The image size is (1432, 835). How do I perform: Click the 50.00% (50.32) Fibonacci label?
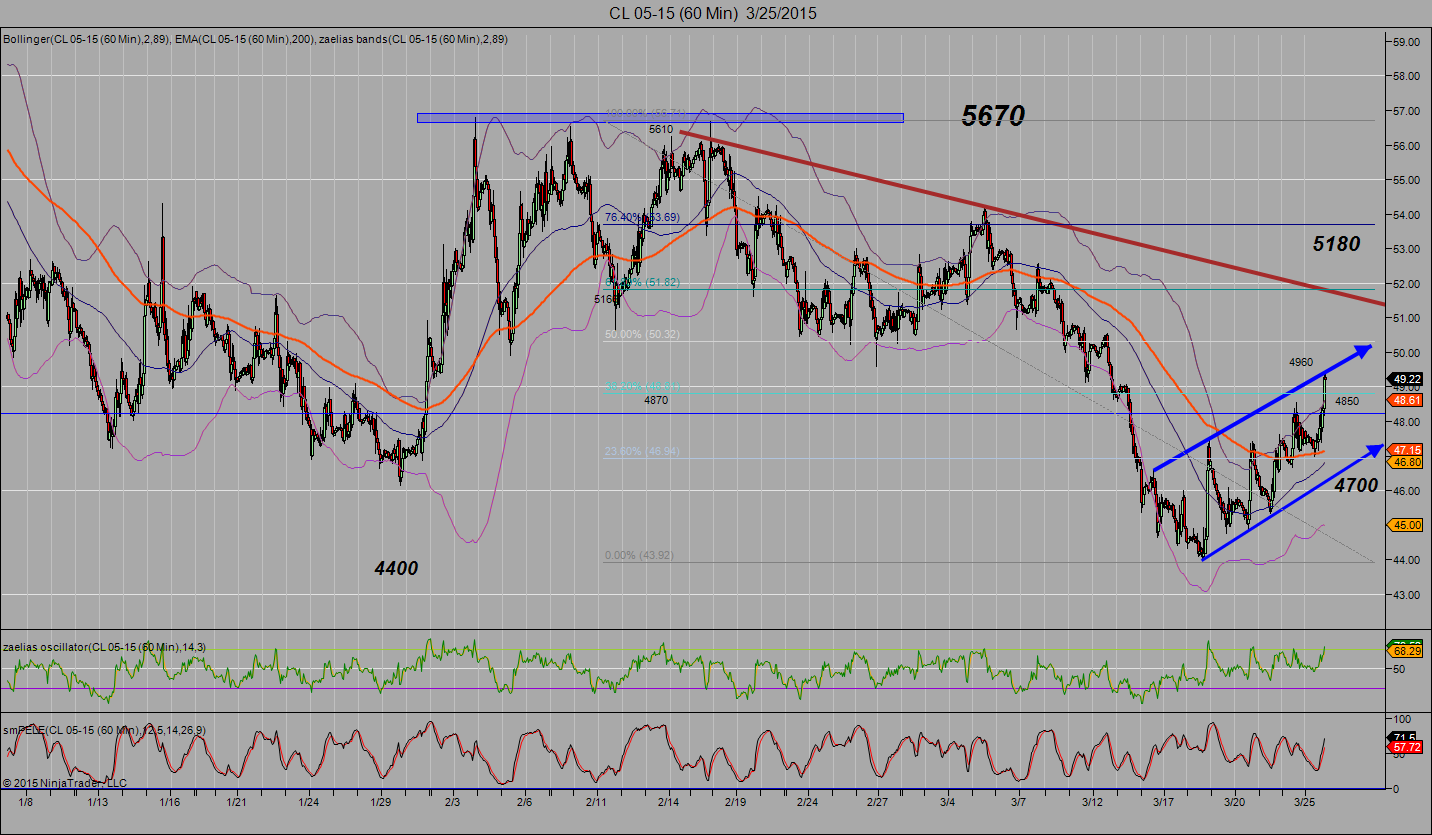tap(642, 334)
